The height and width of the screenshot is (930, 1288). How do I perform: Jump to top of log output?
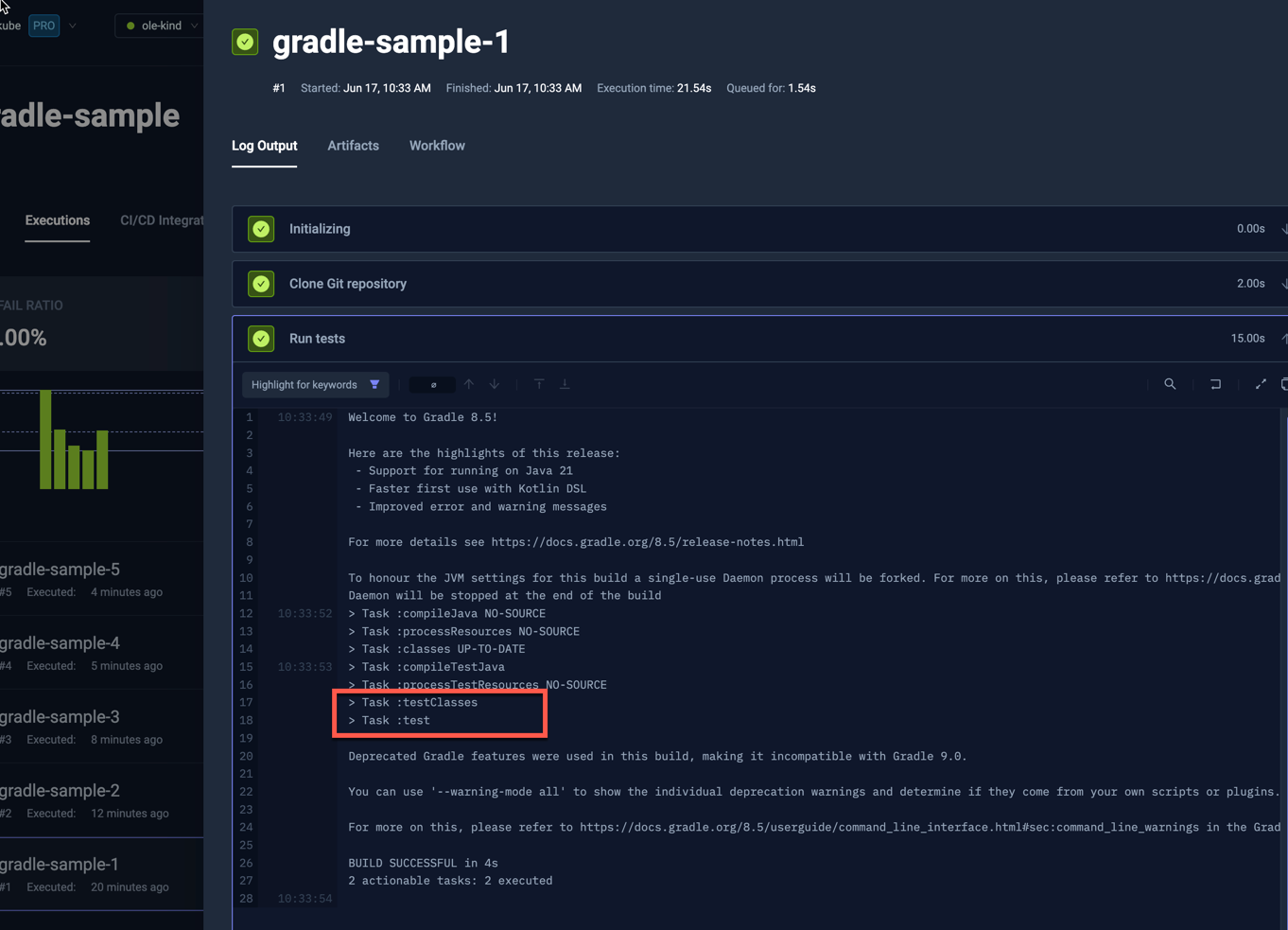pyautogui.click(x=539, y=384)
